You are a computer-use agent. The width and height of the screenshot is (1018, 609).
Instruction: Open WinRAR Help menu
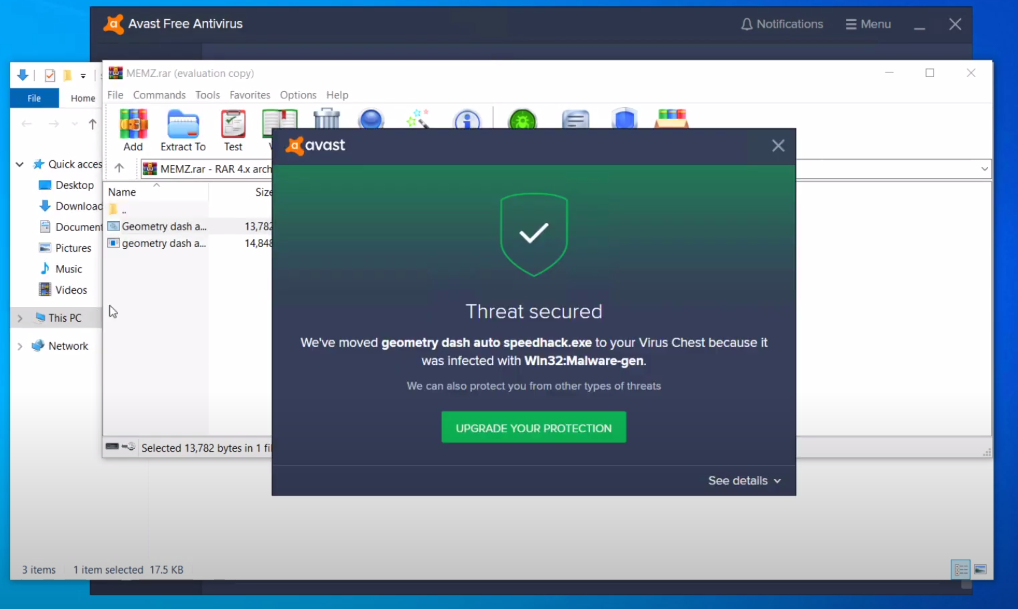pyautogui.click(x=337, y=95)
